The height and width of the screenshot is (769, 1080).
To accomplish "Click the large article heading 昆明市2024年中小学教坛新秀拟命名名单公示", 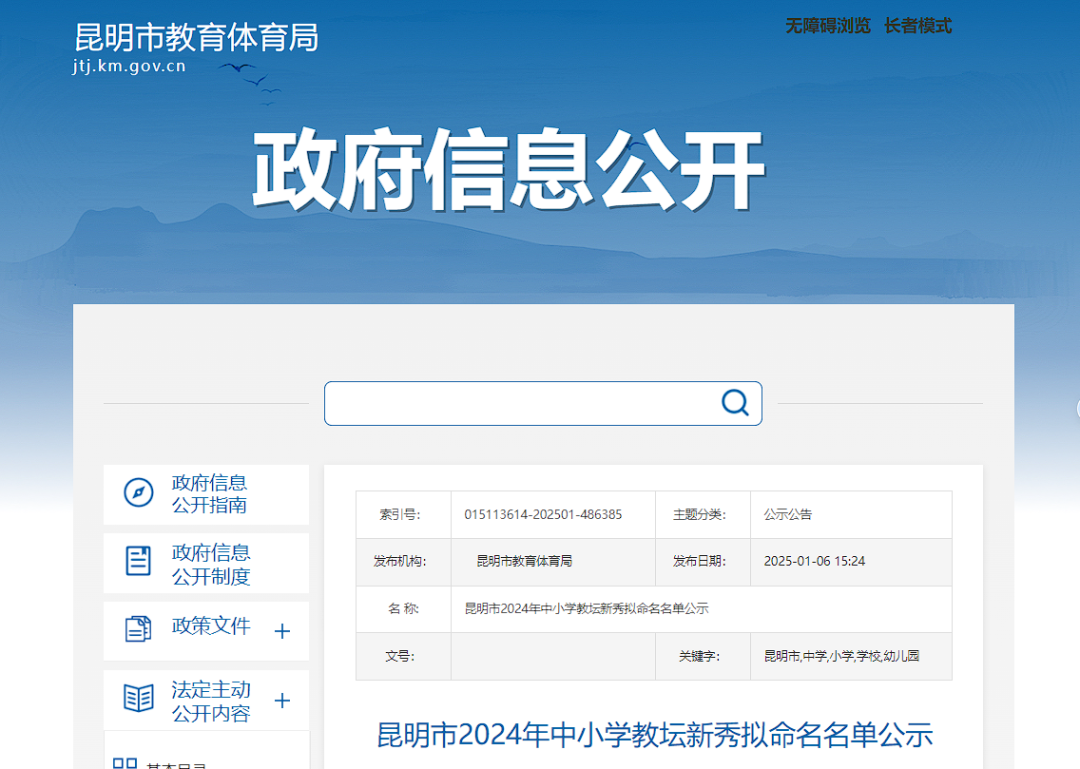I will tap(654, 735).
